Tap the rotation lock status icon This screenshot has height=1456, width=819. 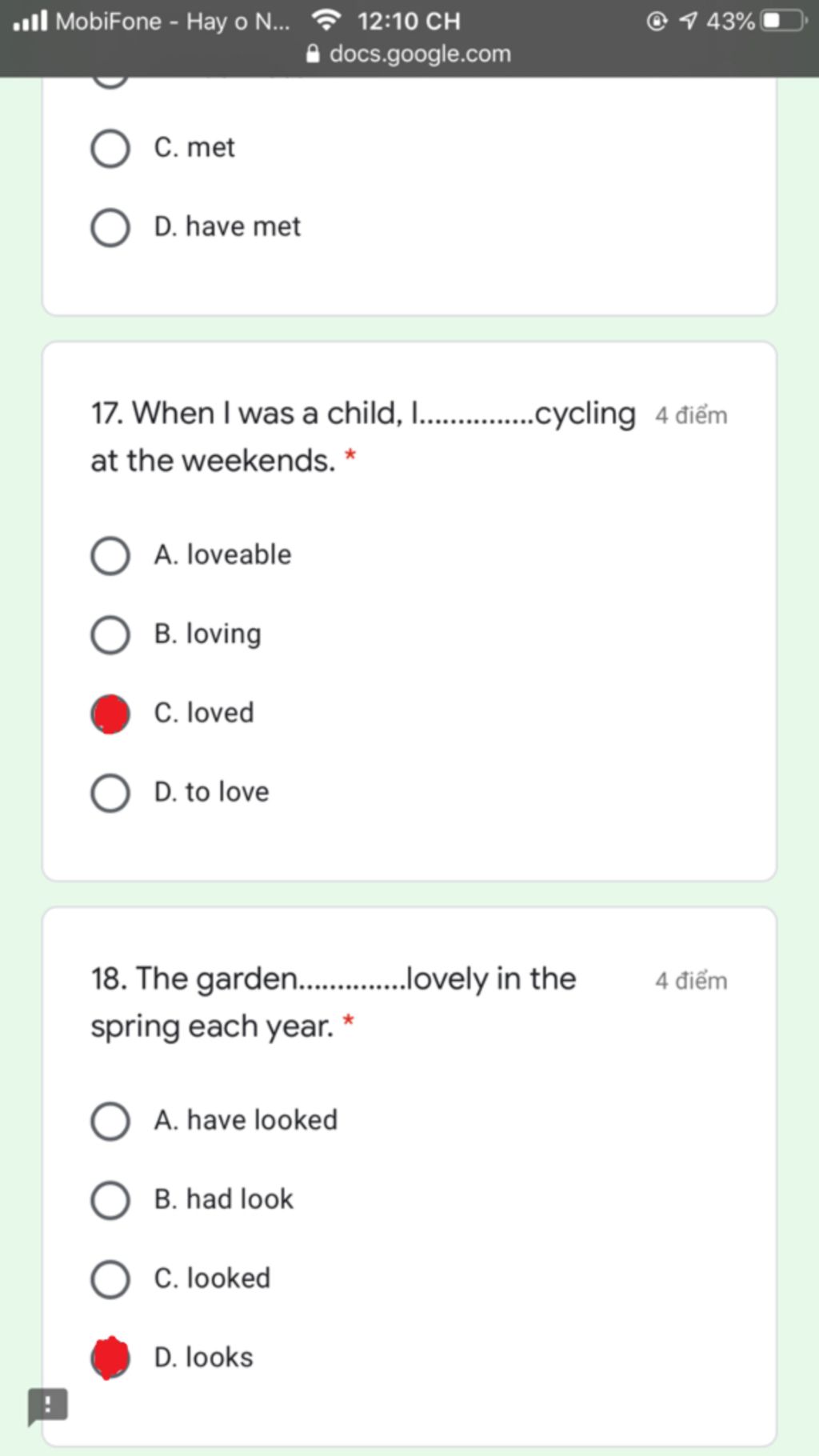point(657,21)
